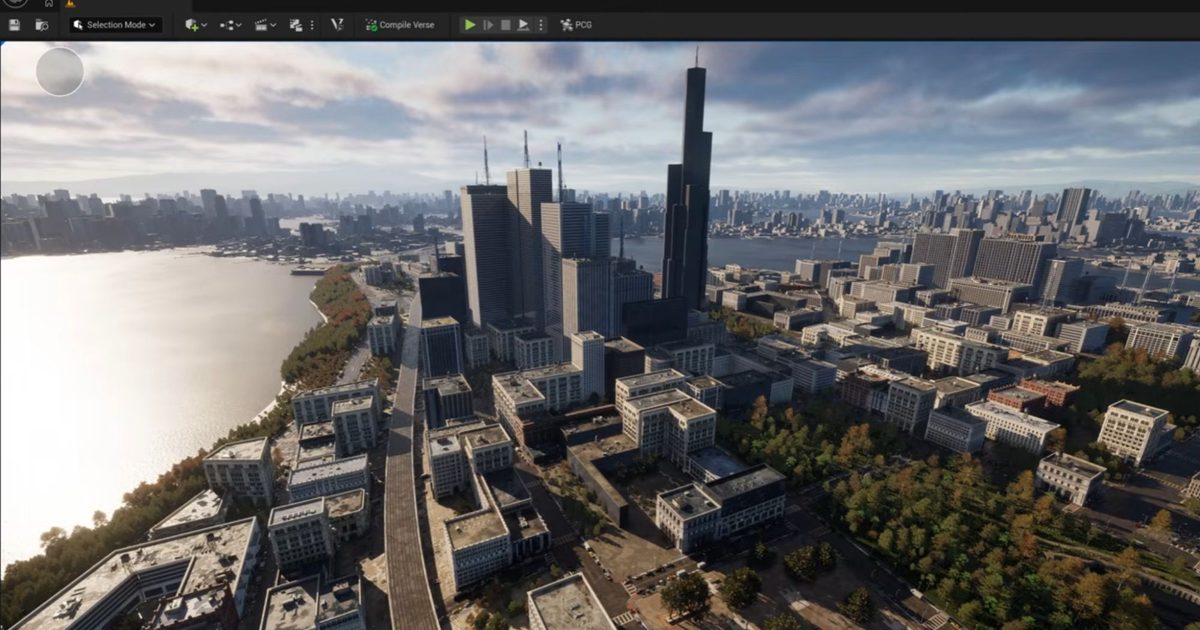Viewport: 1200px width, 630px height.
Task: Expand the cinematics dropdown arrow
Action: click(274, 25)
